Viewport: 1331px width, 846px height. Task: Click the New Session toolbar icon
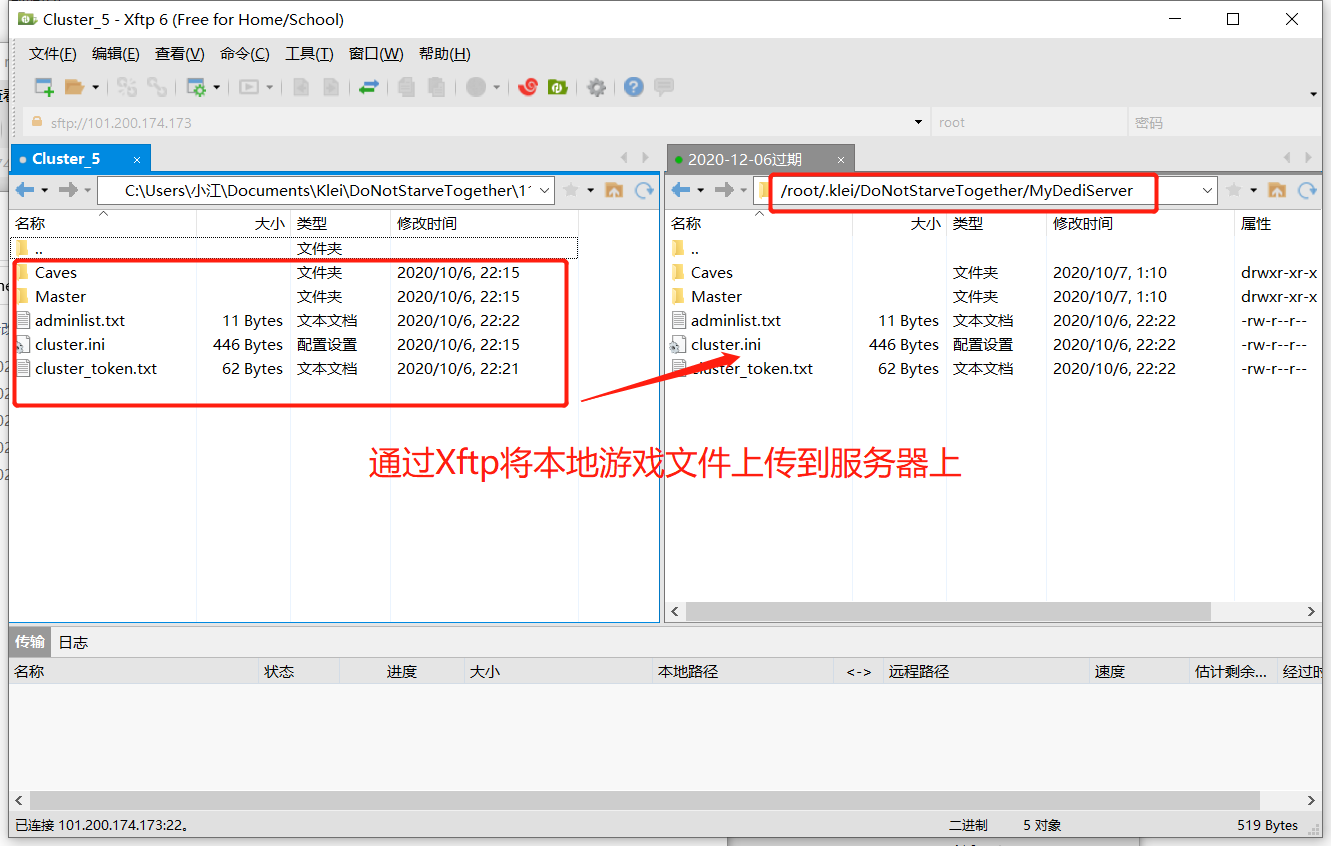pos(44,87)
